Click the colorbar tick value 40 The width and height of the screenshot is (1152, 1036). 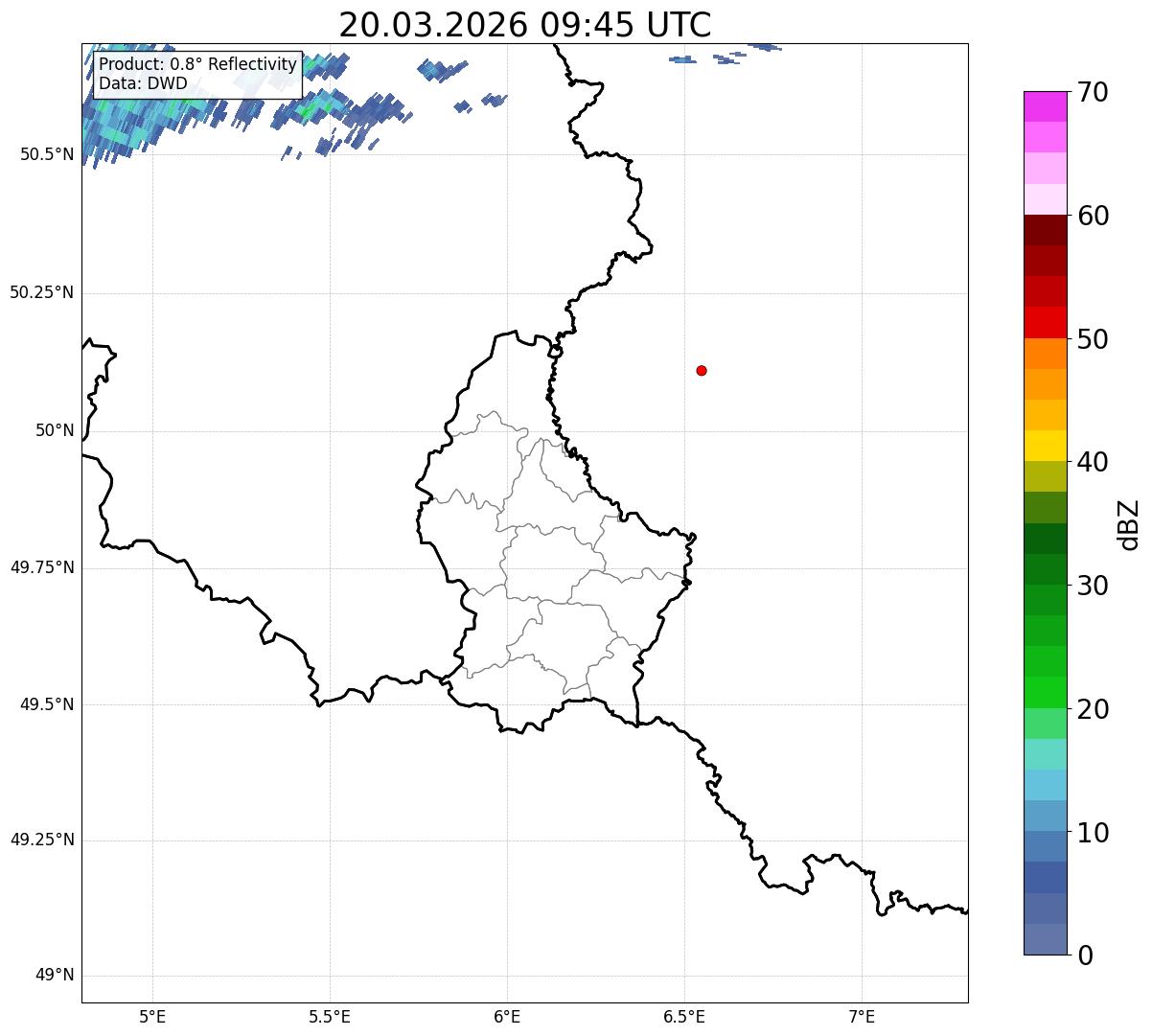coord(1094,462)
